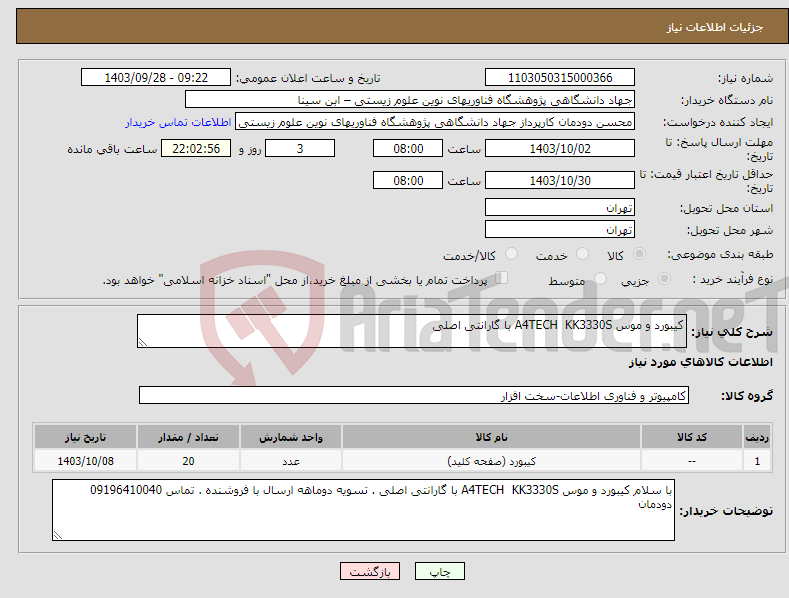Click the need number field 1103050315000366
Viewport: 789px width, 598px height.
coord(560,78)
